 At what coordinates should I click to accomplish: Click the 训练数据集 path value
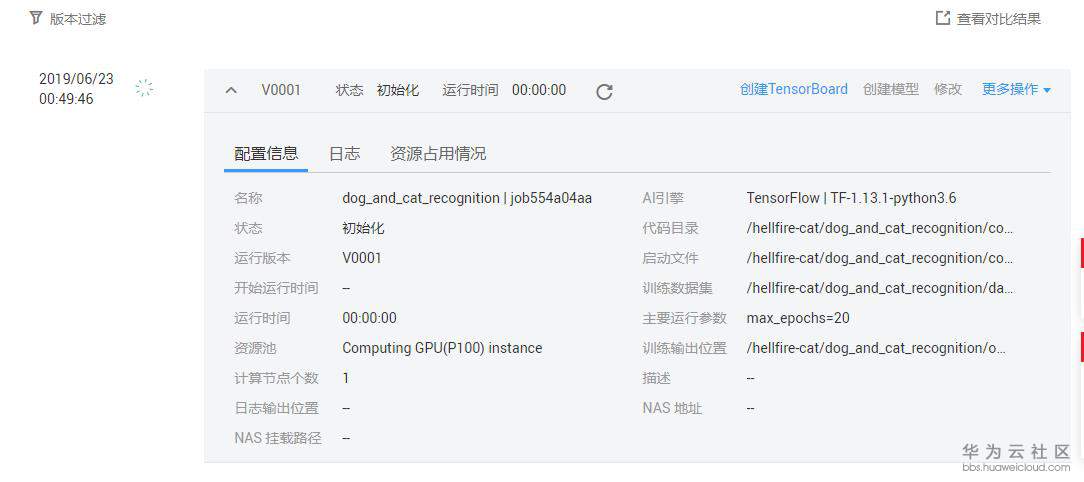coord(880,288)
